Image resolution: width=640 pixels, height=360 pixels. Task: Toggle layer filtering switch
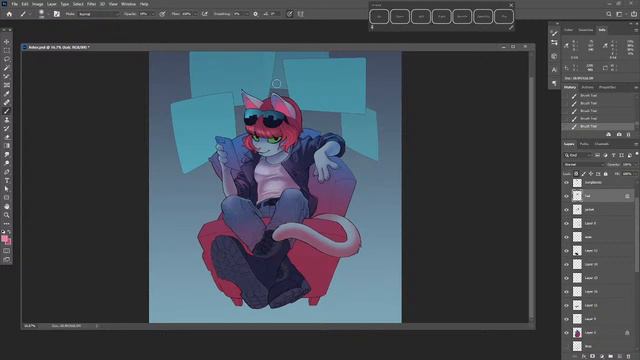coord(637,154)
